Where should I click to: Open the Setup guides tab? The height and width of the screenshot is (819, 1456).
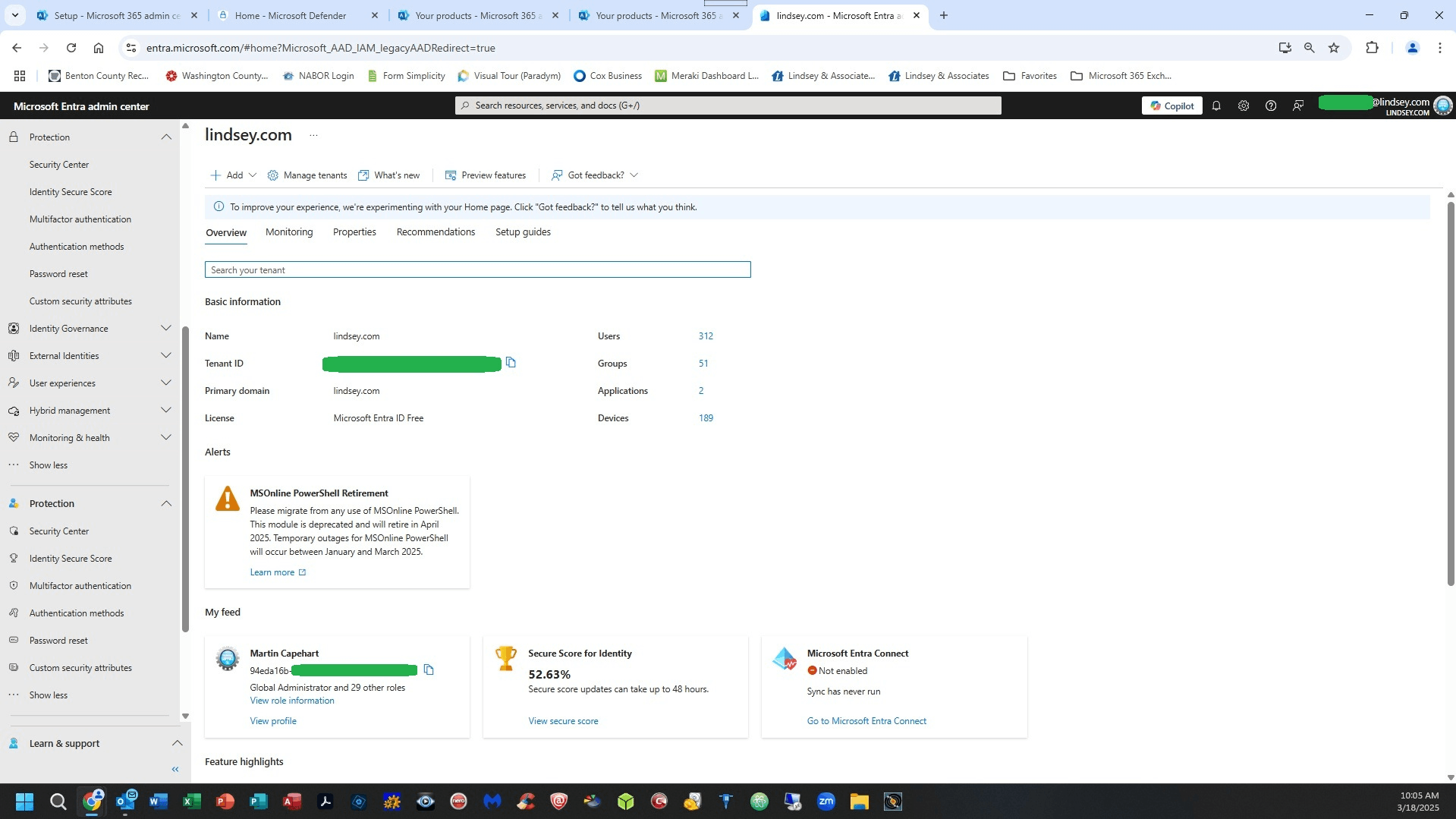click(523, 232)
